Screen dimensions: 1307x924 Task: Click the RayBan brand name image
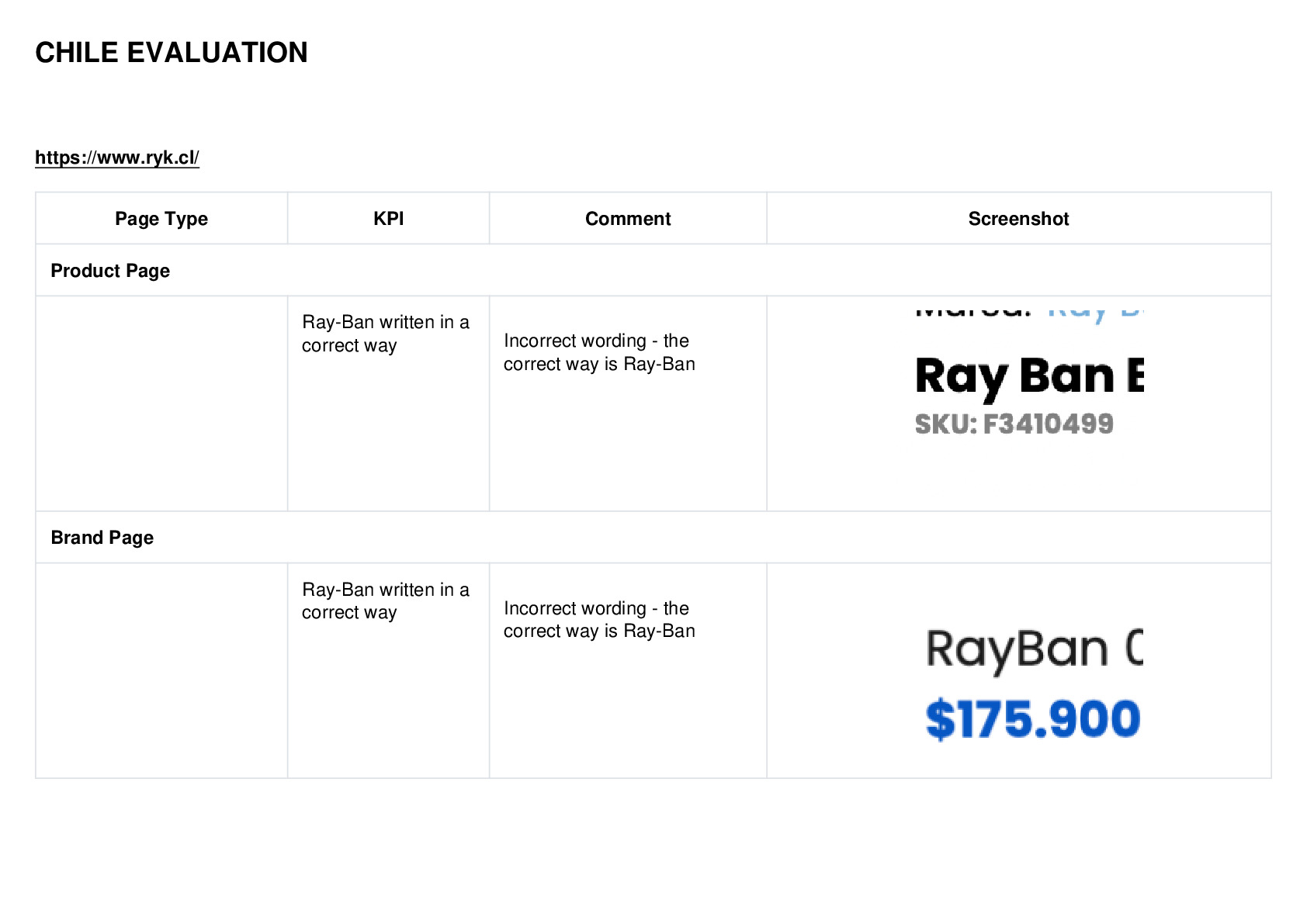(1034, 650)
